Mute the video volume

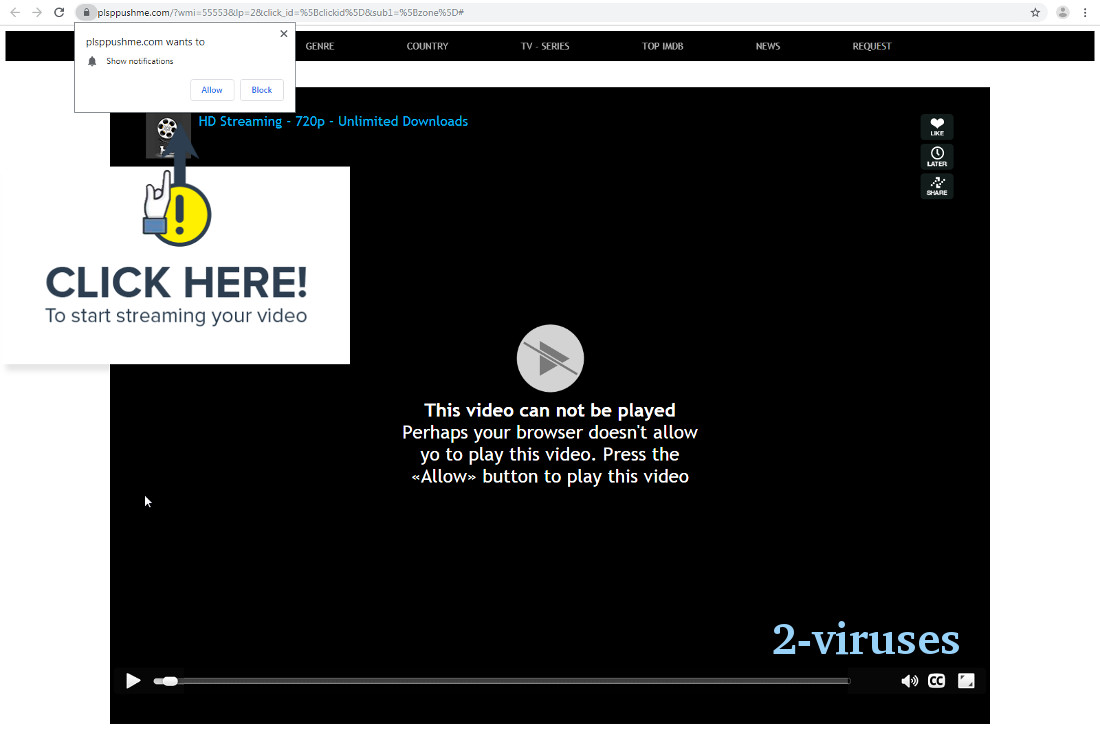pyautogui.click(x=910, y=680)
